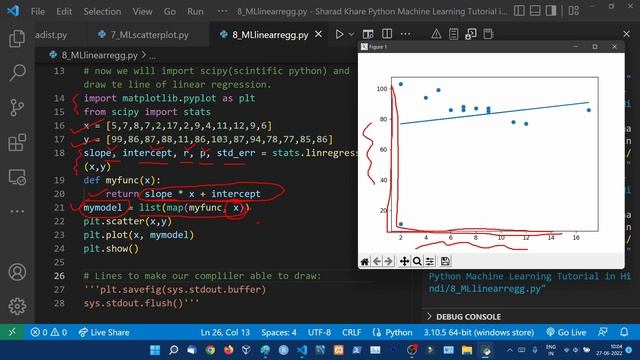Open File Explorer from the taskbar
This screenshot has height=360, width=640.
click(x=467, y=350)
